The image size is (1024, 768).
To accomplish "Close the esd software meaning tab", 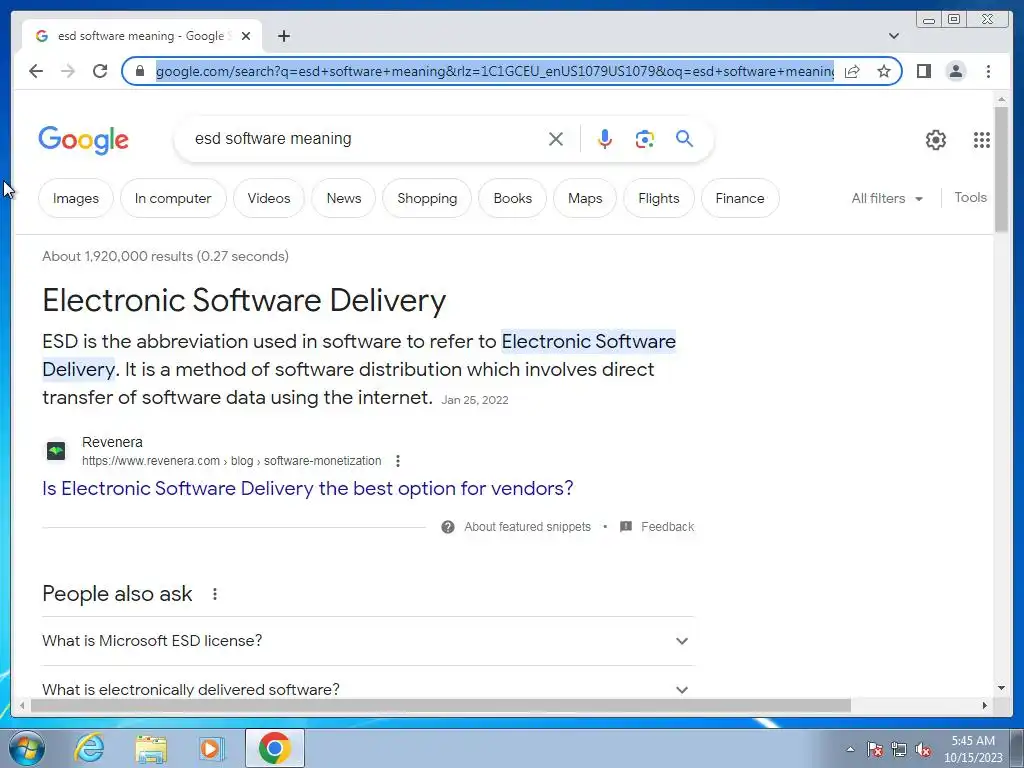I will 246,36.
